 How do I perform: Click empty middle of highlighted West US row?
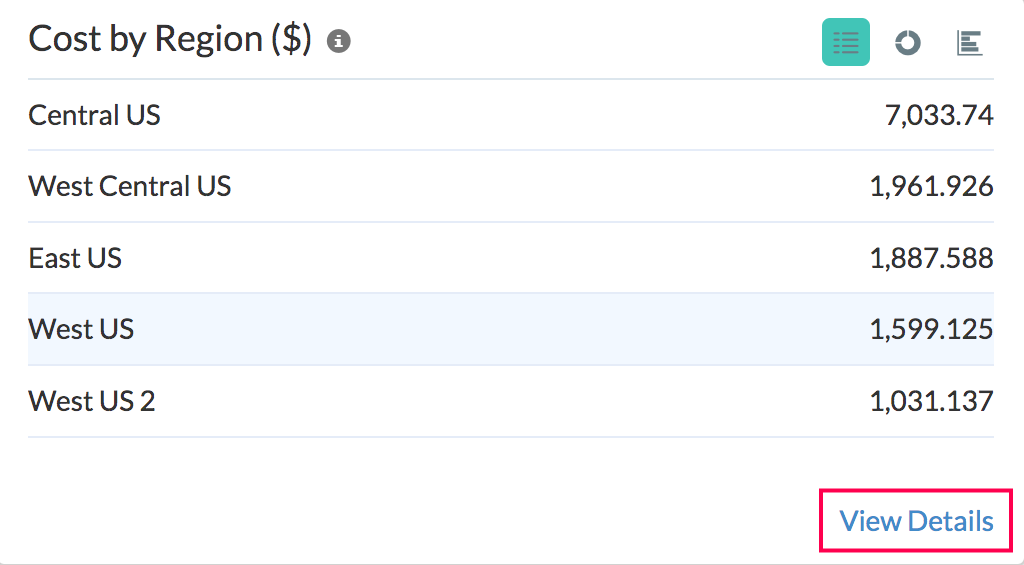pos(500,329)
